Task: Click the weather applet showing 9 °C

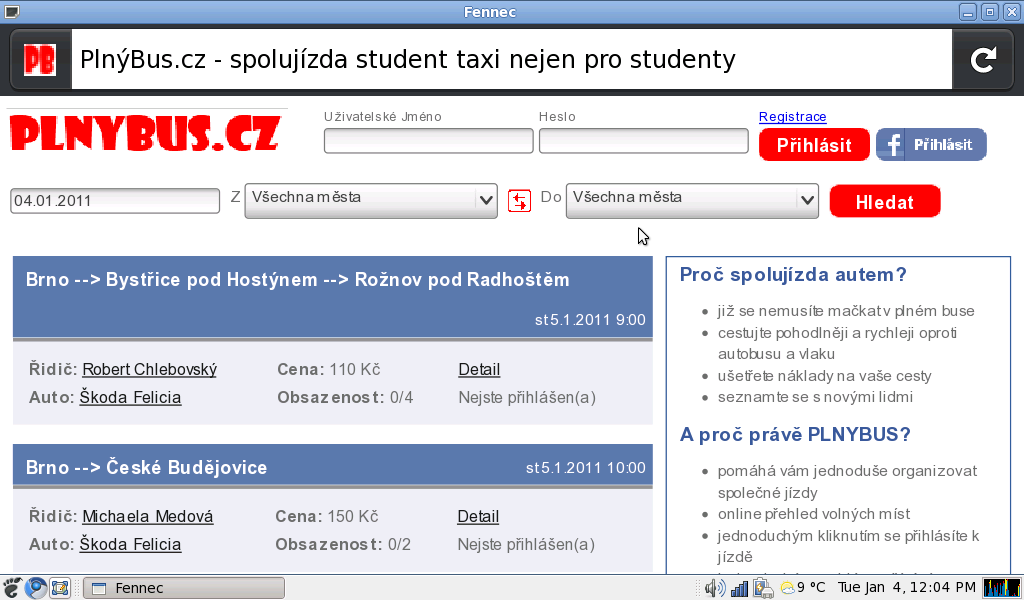Action: click(803, 588)
